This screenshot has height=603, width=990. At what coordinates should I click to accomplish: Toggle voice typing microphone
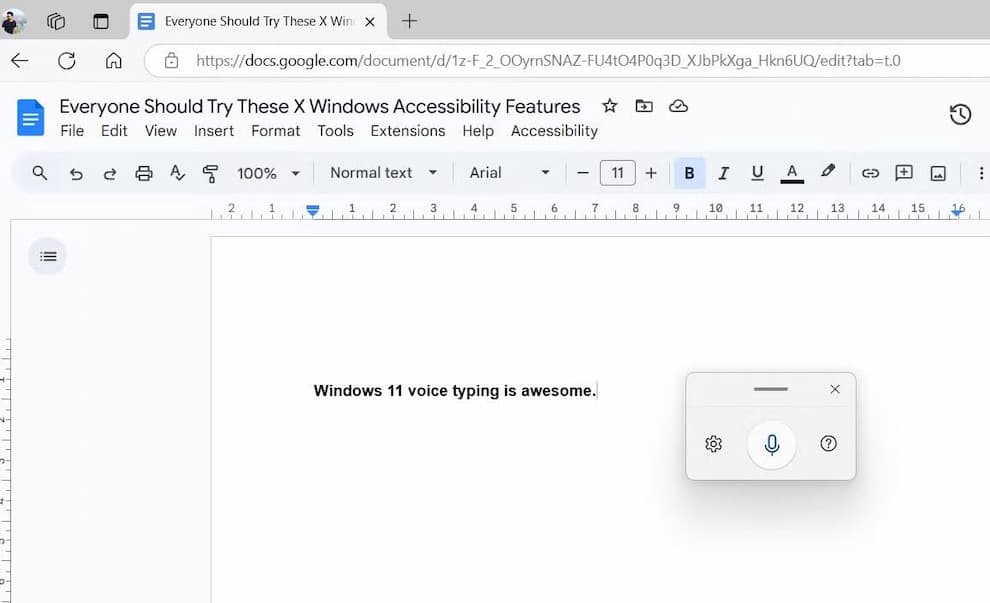[771, 445]
